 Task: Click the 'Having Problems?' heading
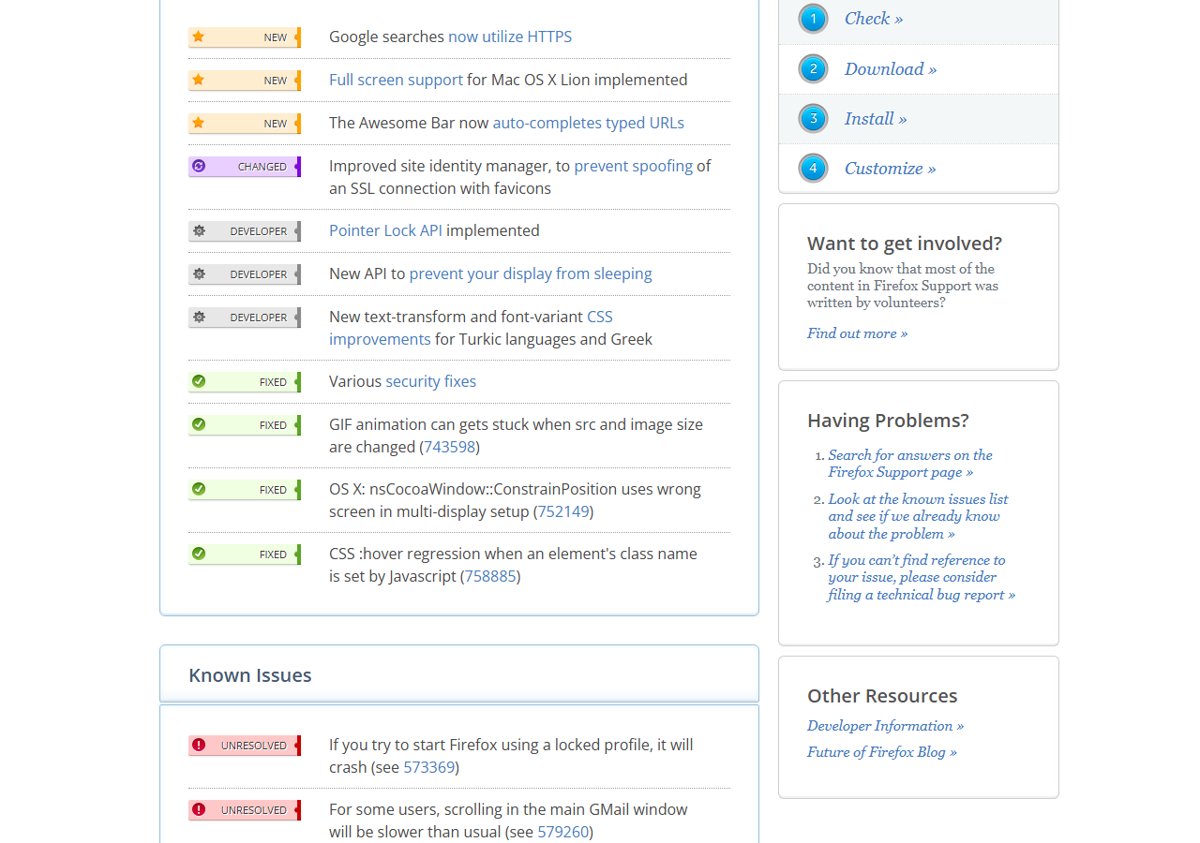[888, 421]
